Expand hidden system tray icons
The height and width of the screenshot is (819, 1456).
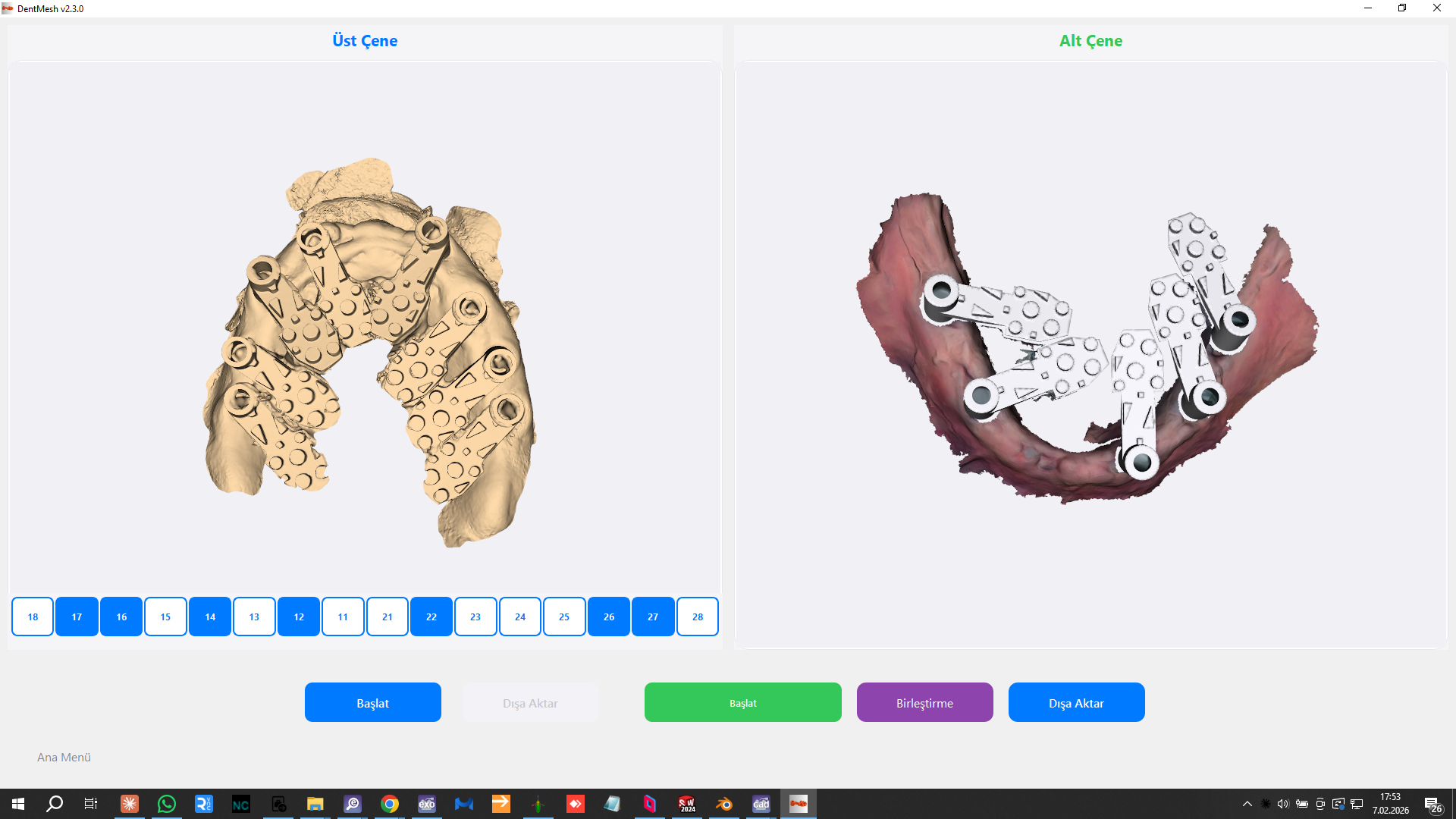coord(1247,804)
